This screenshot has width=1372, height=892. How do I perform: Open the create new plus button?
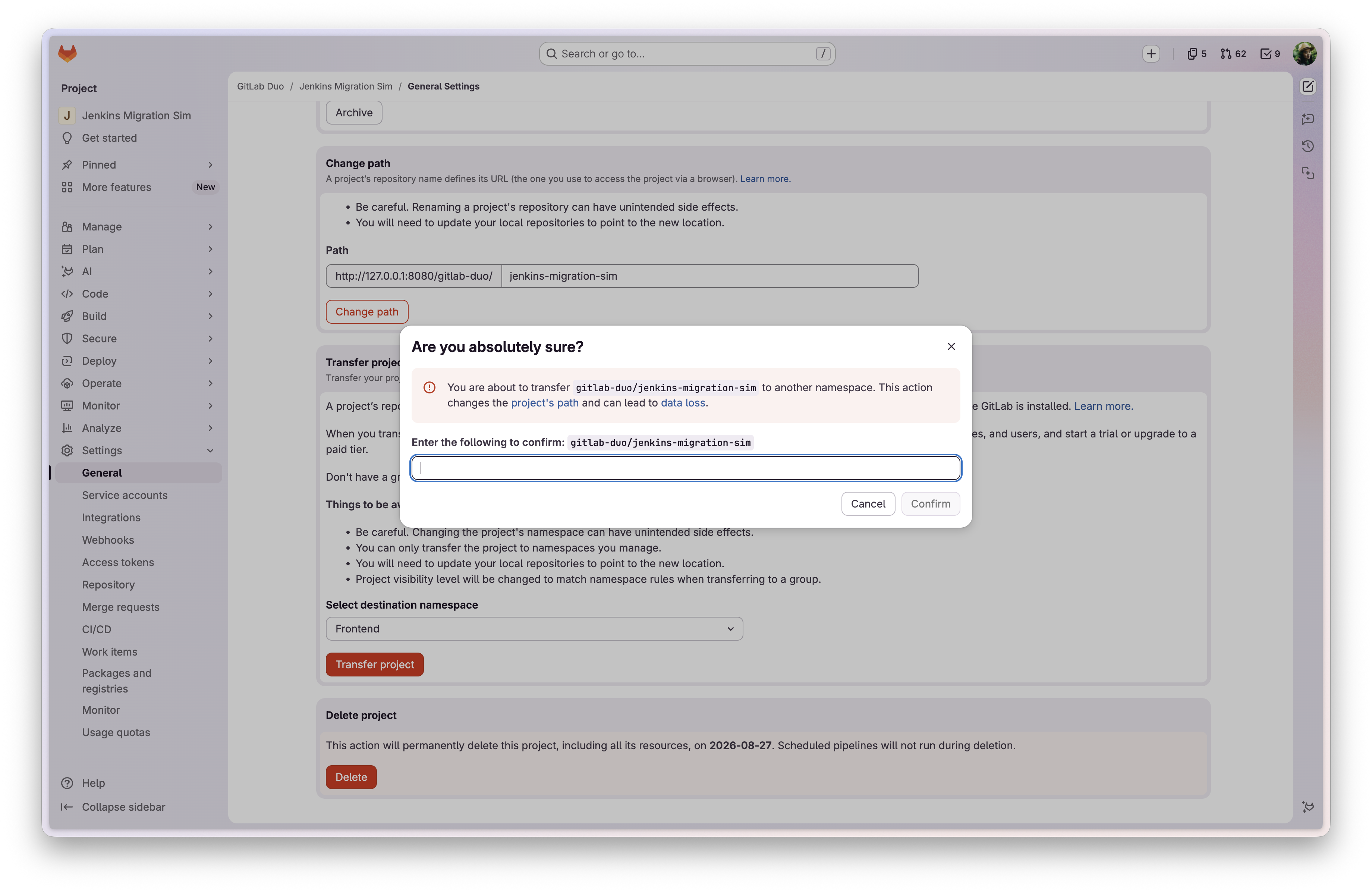point(1151,54)
